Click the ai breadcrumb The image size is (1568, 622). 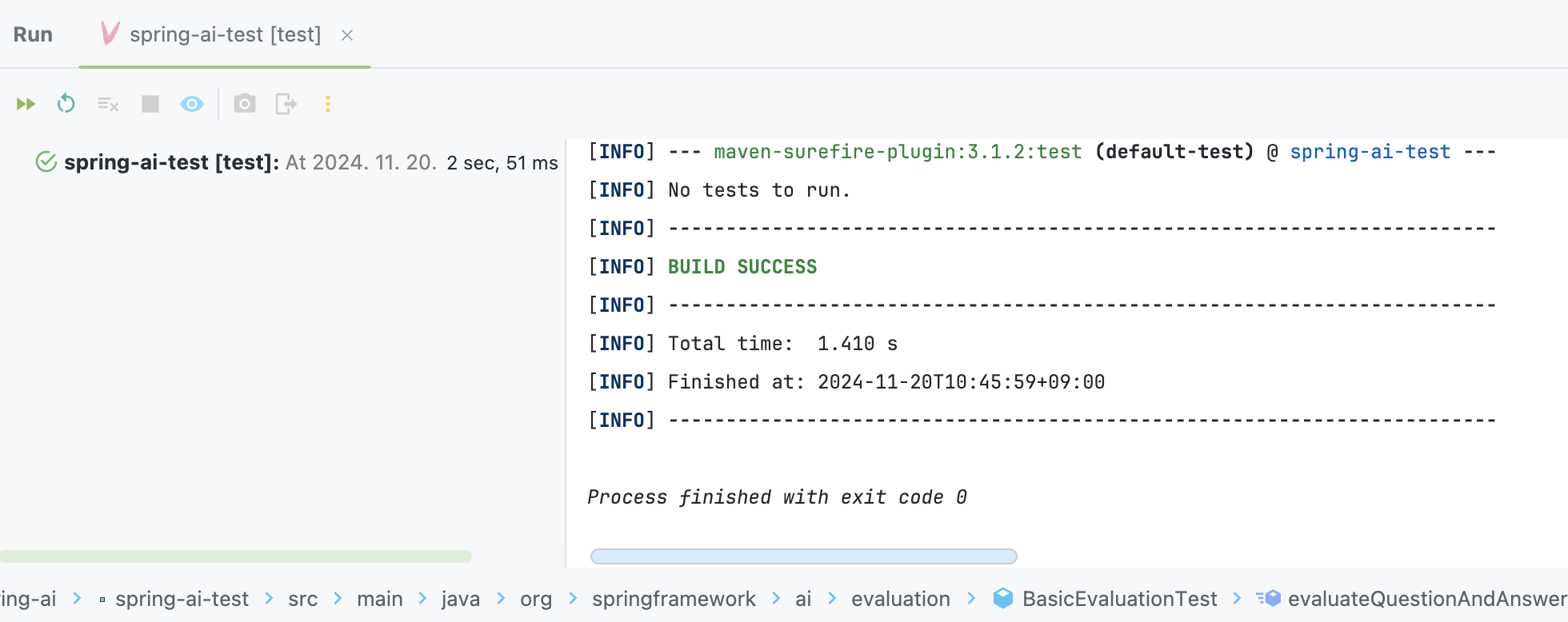coord(803,599)
